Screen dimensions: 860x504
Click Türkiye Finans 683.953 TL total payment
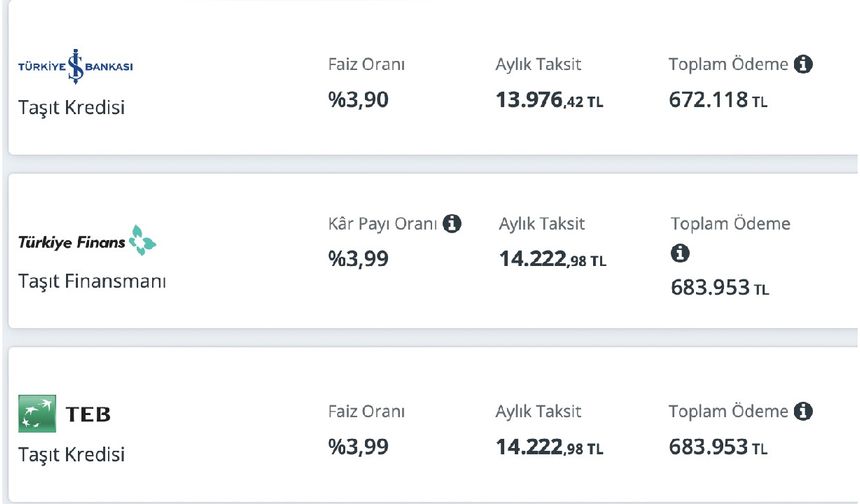pyautogui.click(x=720, y=288)
